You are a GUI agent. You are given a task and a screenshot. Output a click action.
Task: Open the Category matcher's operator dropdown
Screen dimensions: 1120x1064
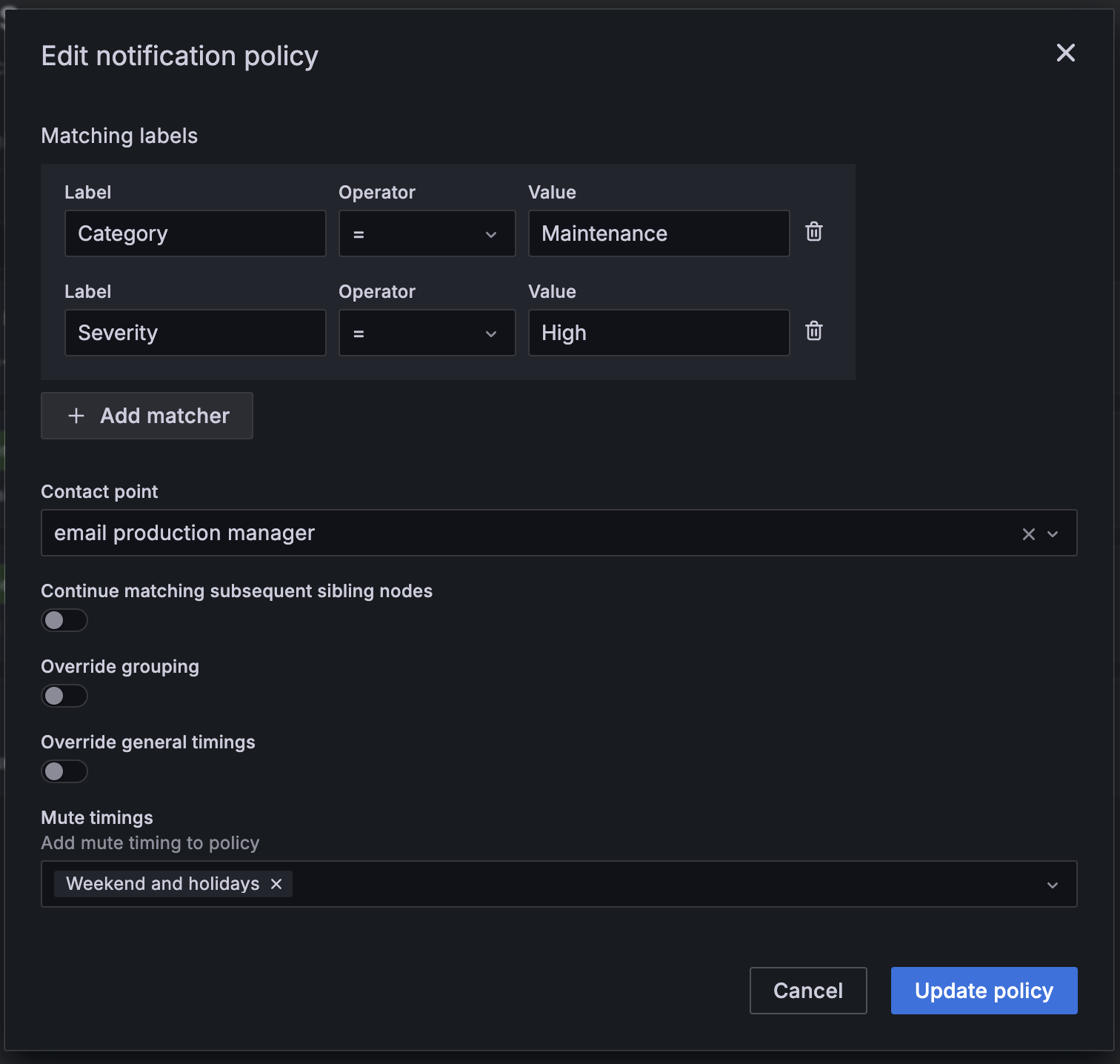click(427, 234)
